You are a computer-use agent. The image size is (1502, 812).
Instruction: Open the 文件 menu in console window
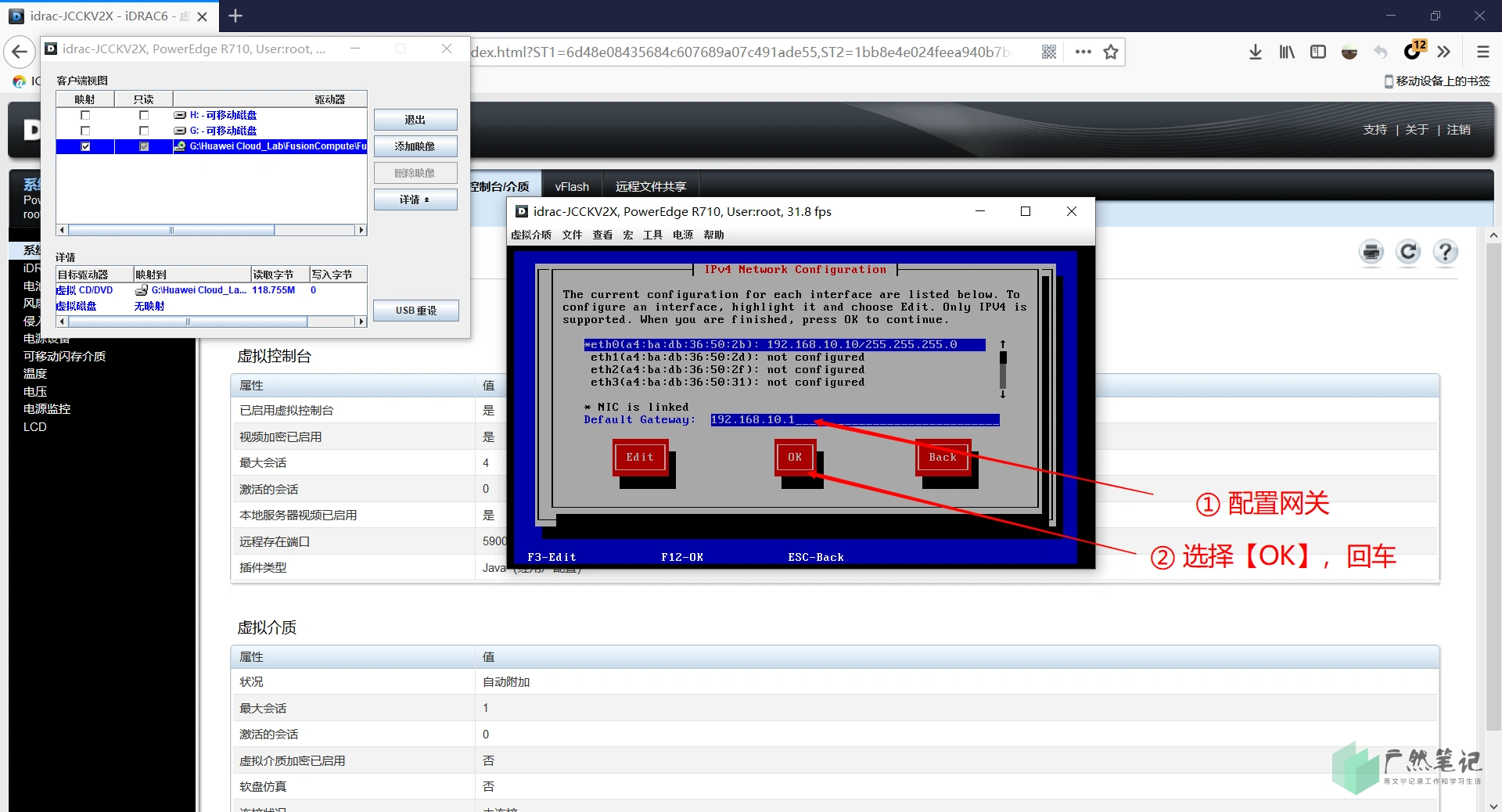click(572, 235)
